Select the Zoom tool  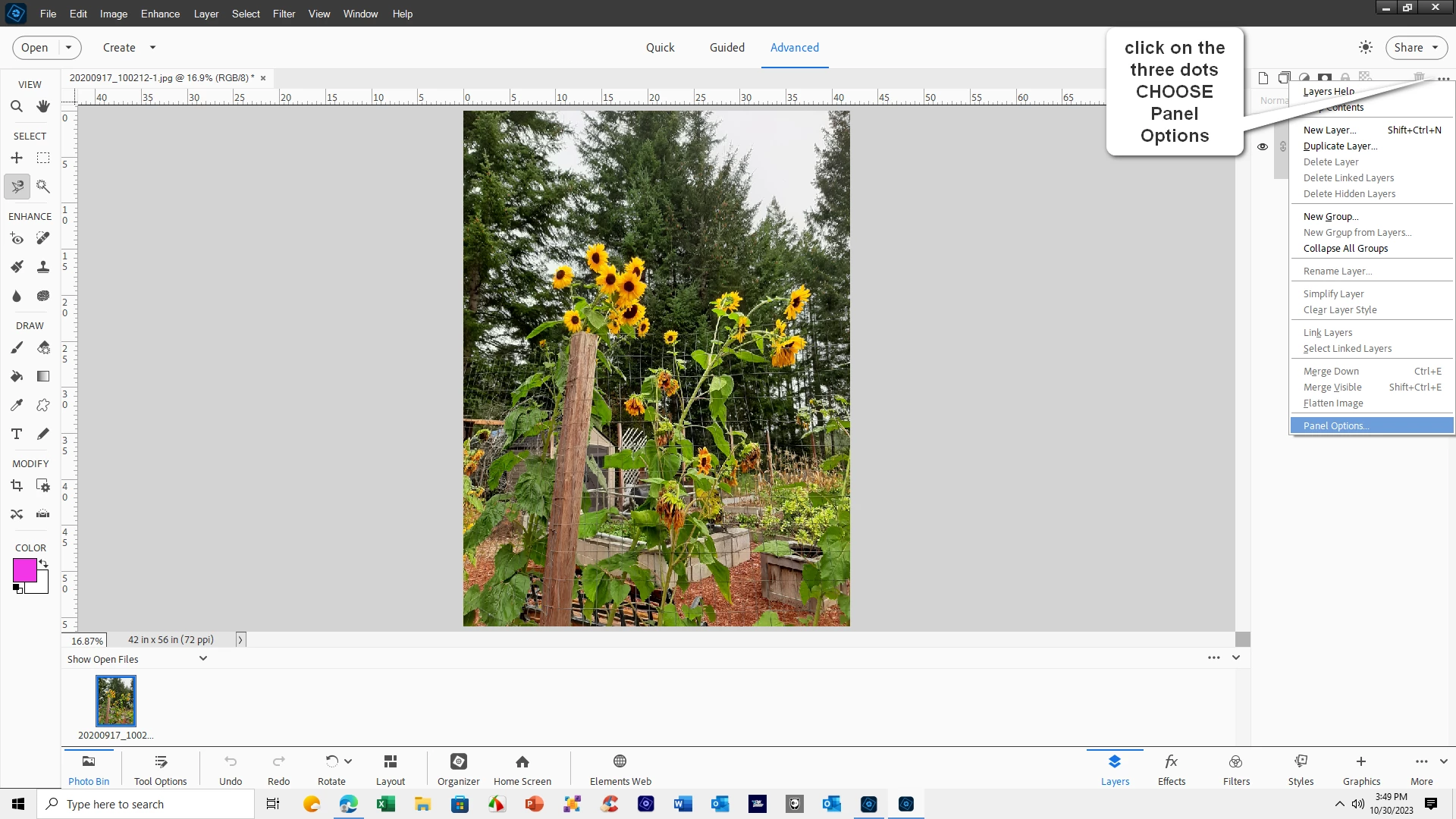click(x=17, y=107)
